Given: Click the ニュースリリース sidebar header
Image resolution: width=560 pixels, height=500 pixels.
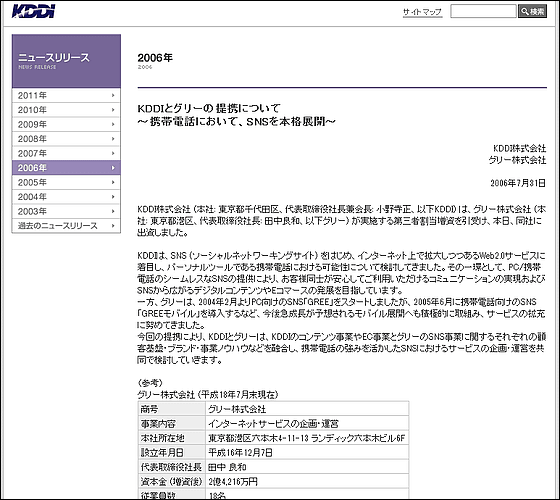Looking at the screenshot, I should click(66, 61).
